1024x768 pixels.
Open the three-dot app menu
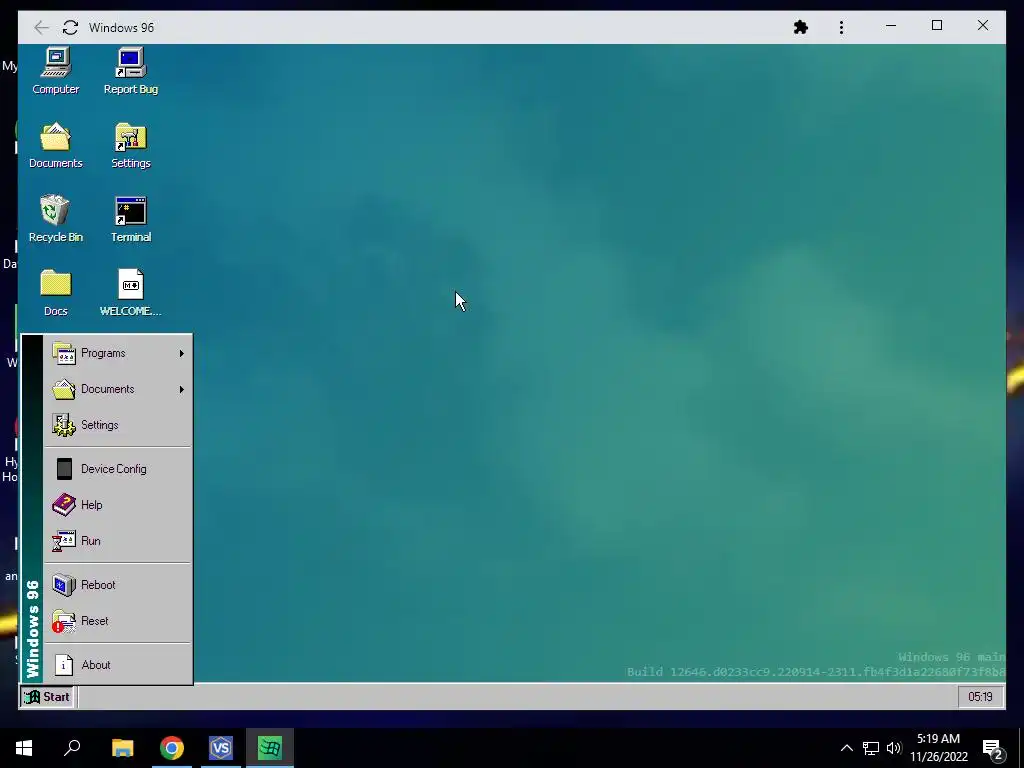pyautogui.click(x=841, y=27)
